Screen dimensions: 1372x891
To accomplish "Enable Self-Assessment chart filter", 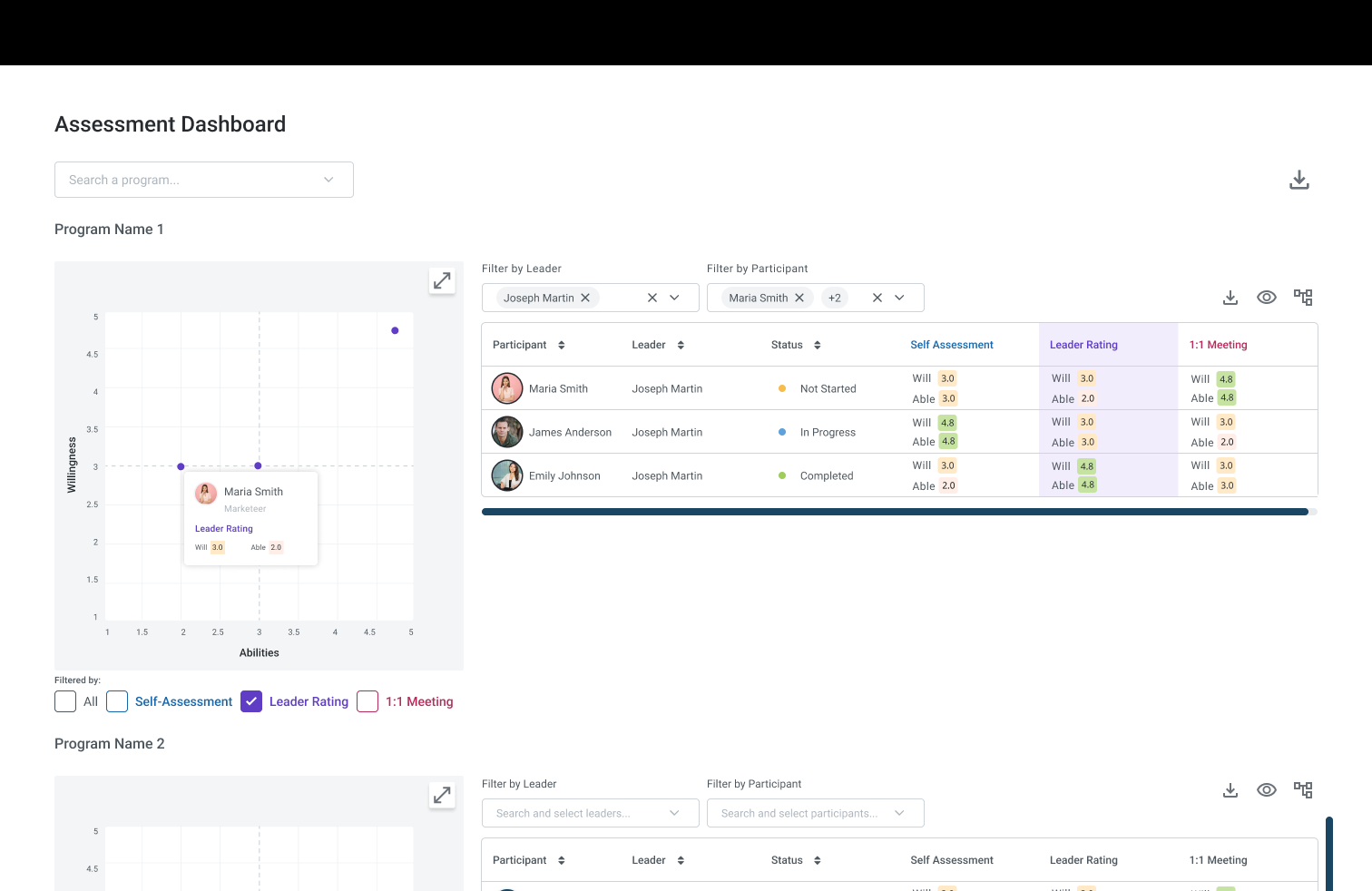I will 117,701.
